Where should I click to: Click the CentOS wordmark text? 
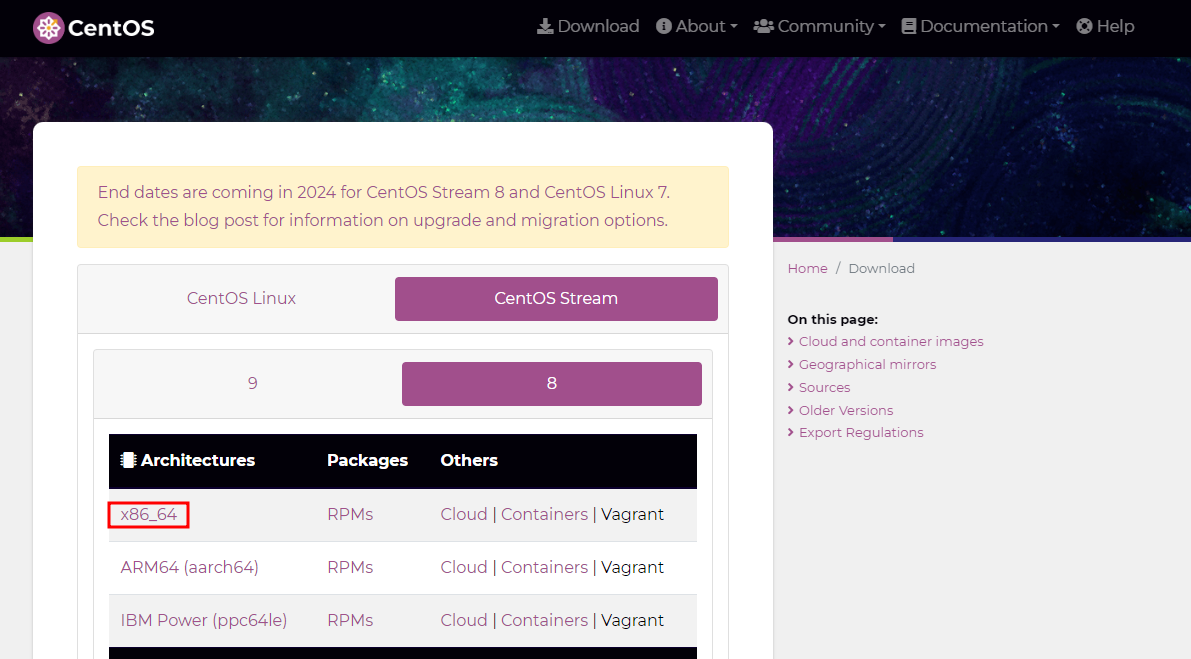(x=111, y=28)
